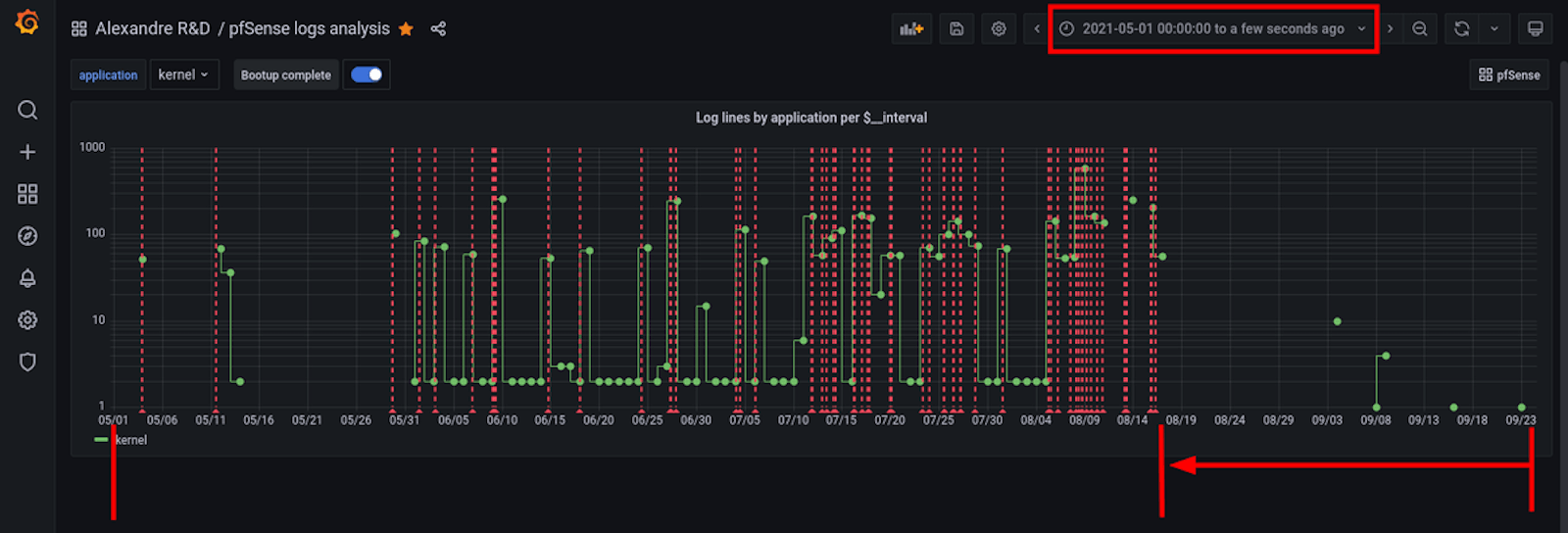Share dashboard using the share icon

[438, 29]
